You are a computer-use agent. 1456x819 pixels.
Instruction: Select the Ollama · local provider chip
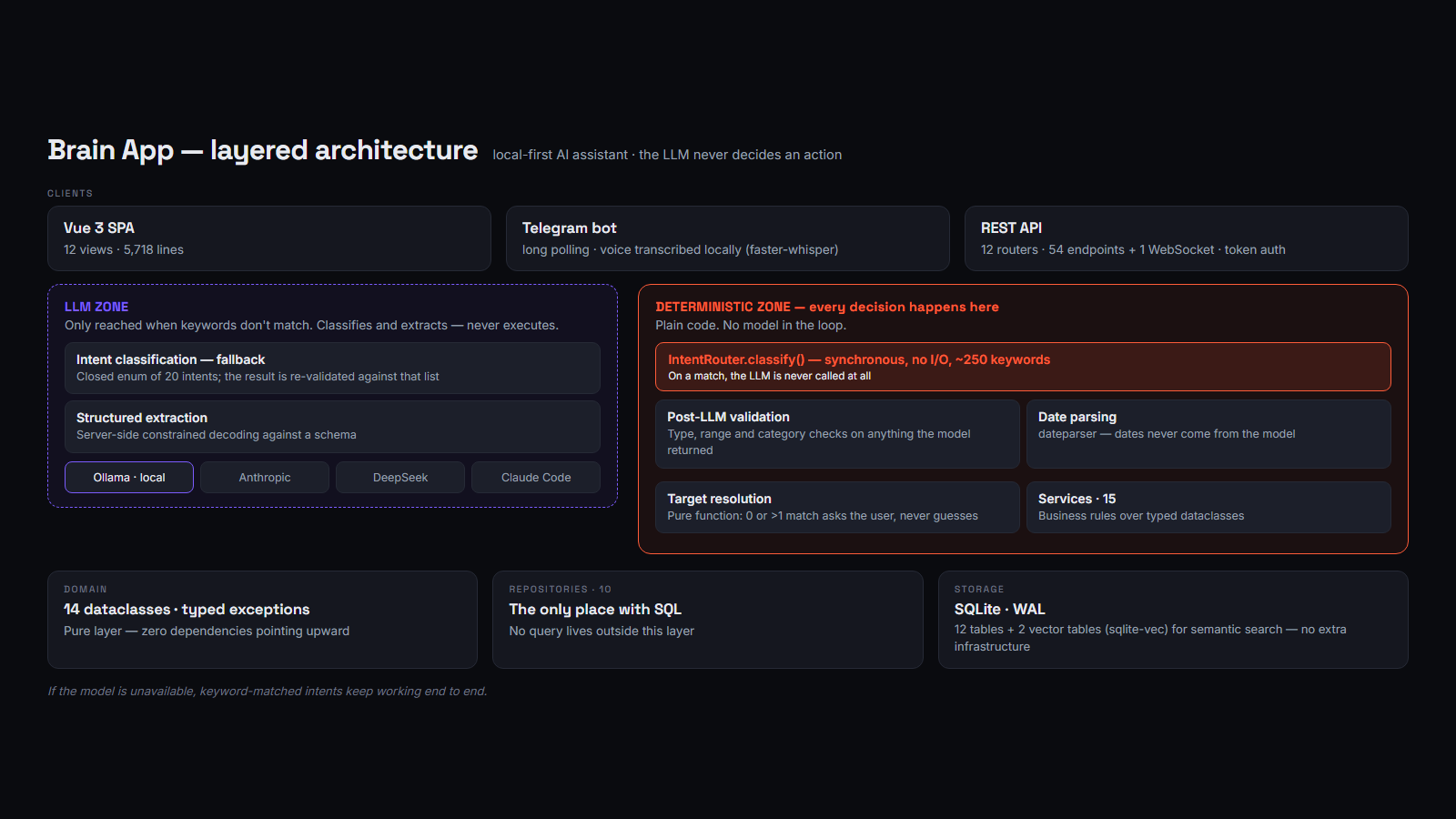pos(129,477)
